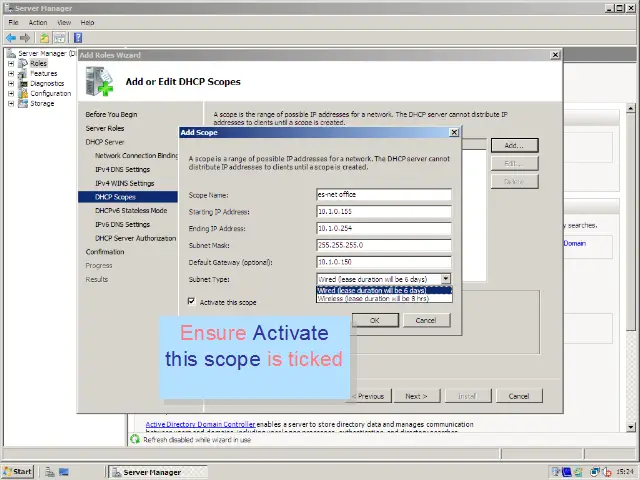The height and width of the screenshot is (480, 640).
Task: Click the Diagnostics icon in the tree
Action: coord(23,83)
